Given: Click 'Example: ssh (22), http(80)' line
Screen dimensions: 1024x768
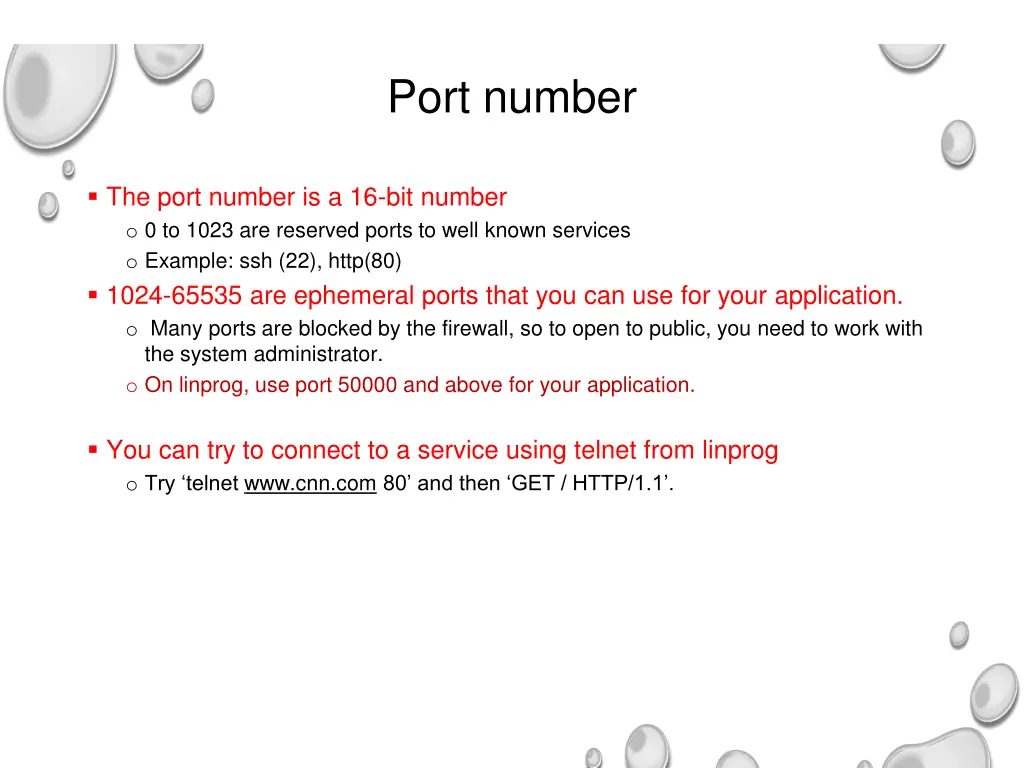Looking at the screenshot, I should click(x=273, y=261).
